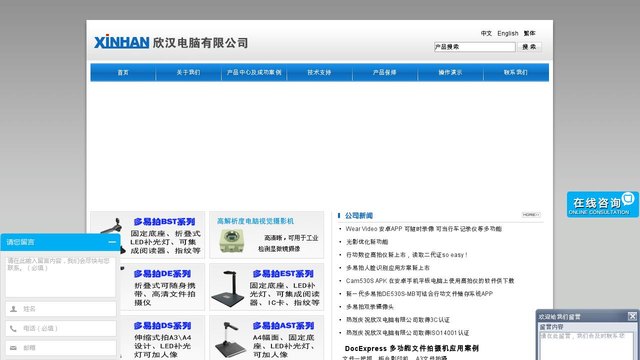This screenshot has height=360, width=640.
Task: Open the 技术支持 menu item
Action: pyautogui.click(x=319, y=72)
